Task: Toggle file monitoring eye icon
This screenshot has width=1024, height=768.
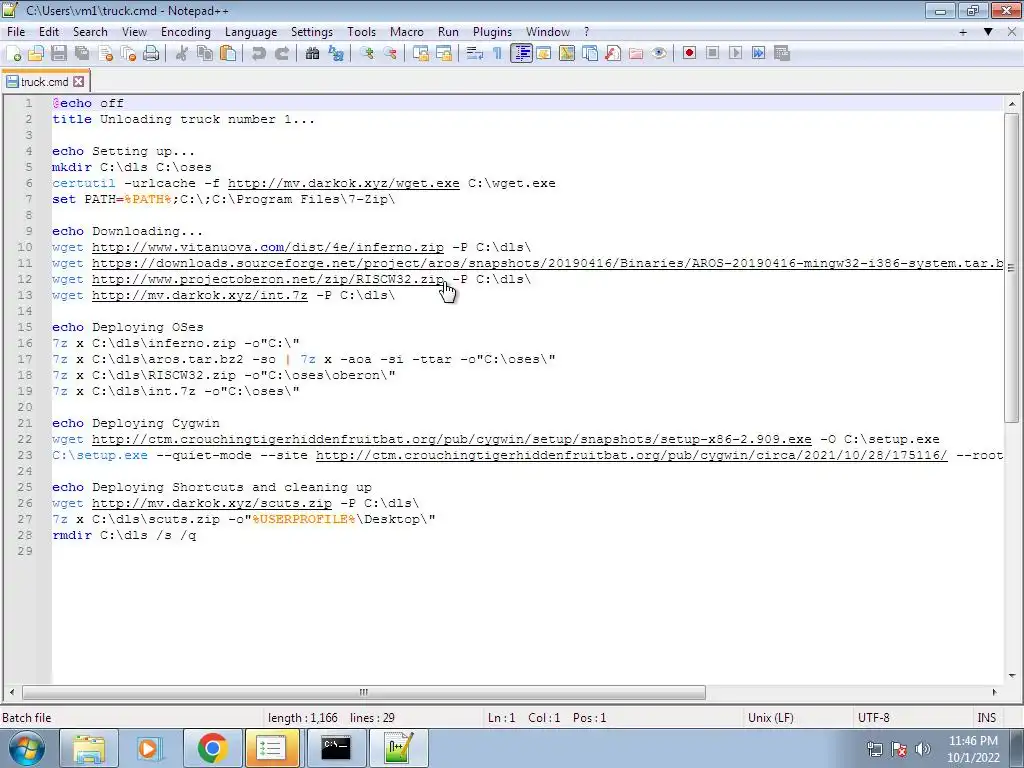Action: (659, 54)
